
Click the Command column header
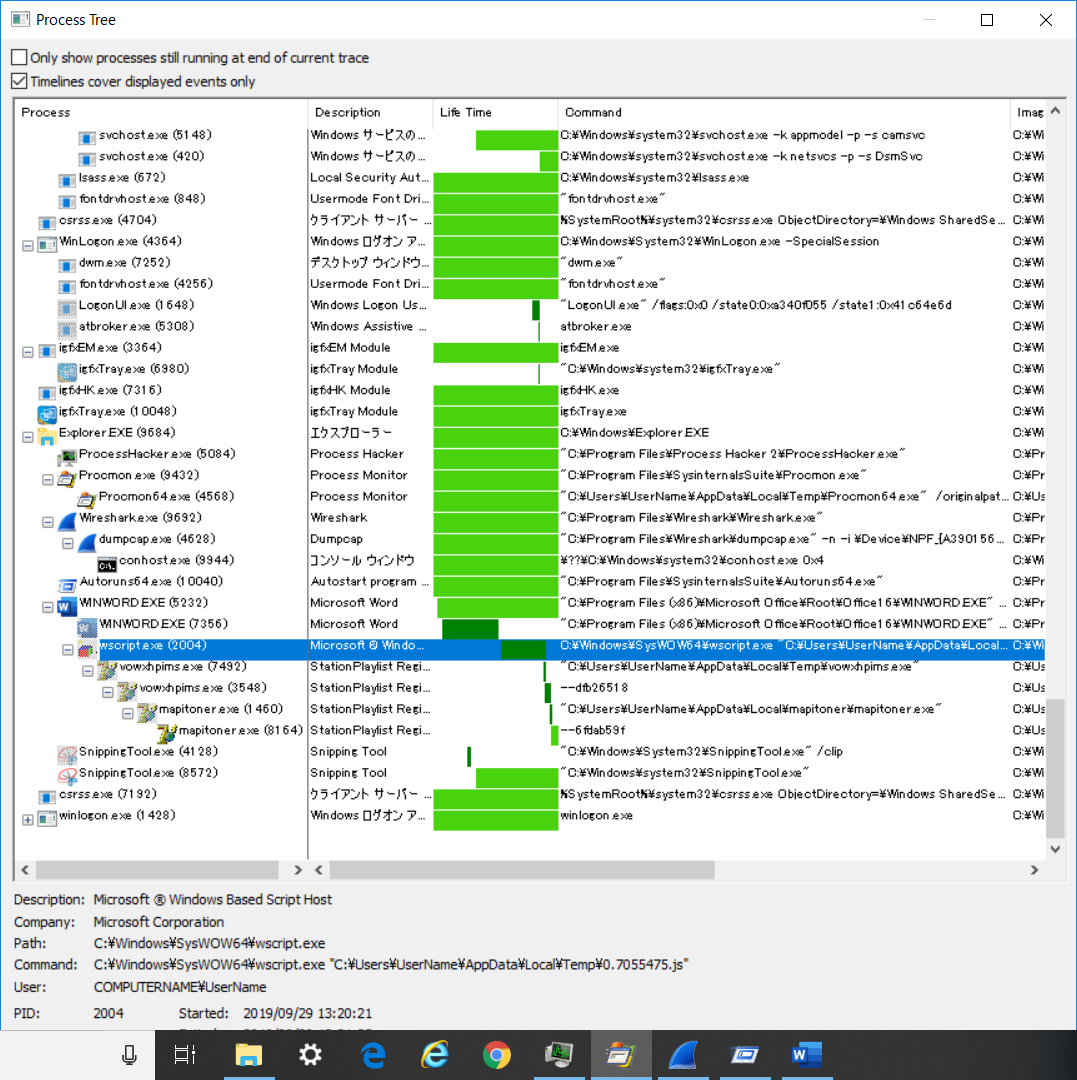pyautogui.click(x=784, y=112)
